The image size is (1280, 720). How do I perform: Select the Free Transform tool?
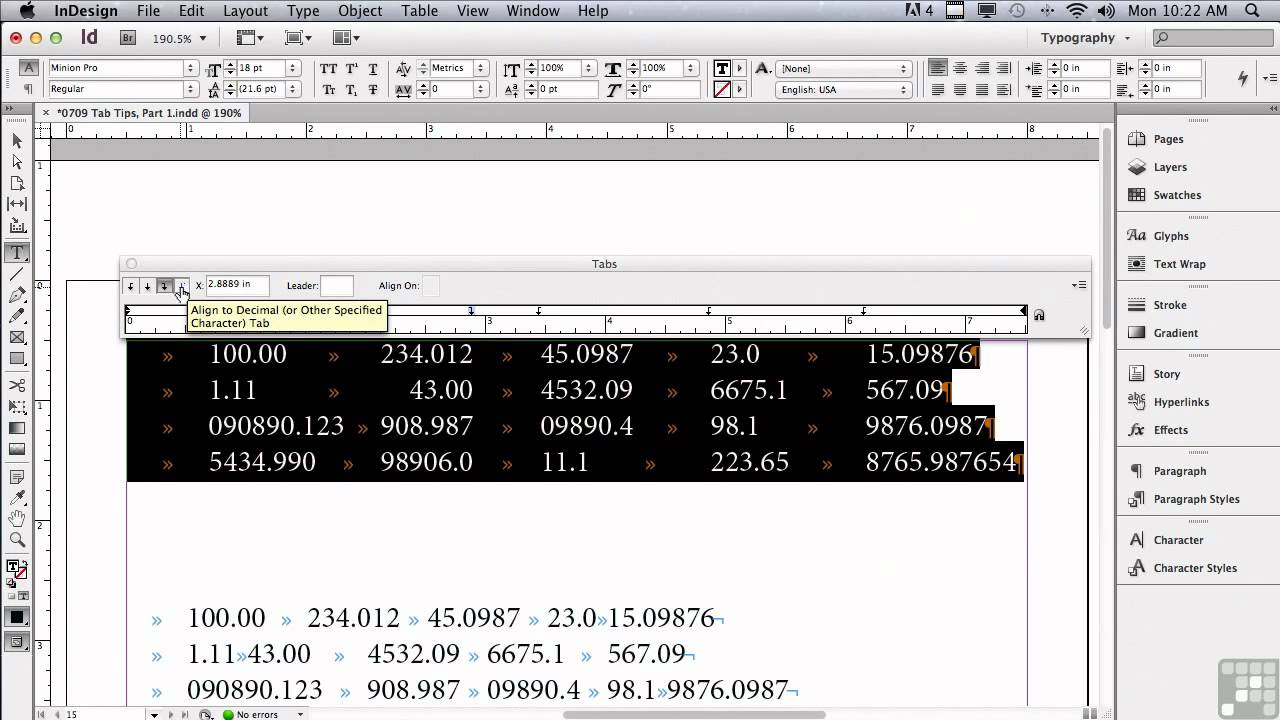click(17, 407)
